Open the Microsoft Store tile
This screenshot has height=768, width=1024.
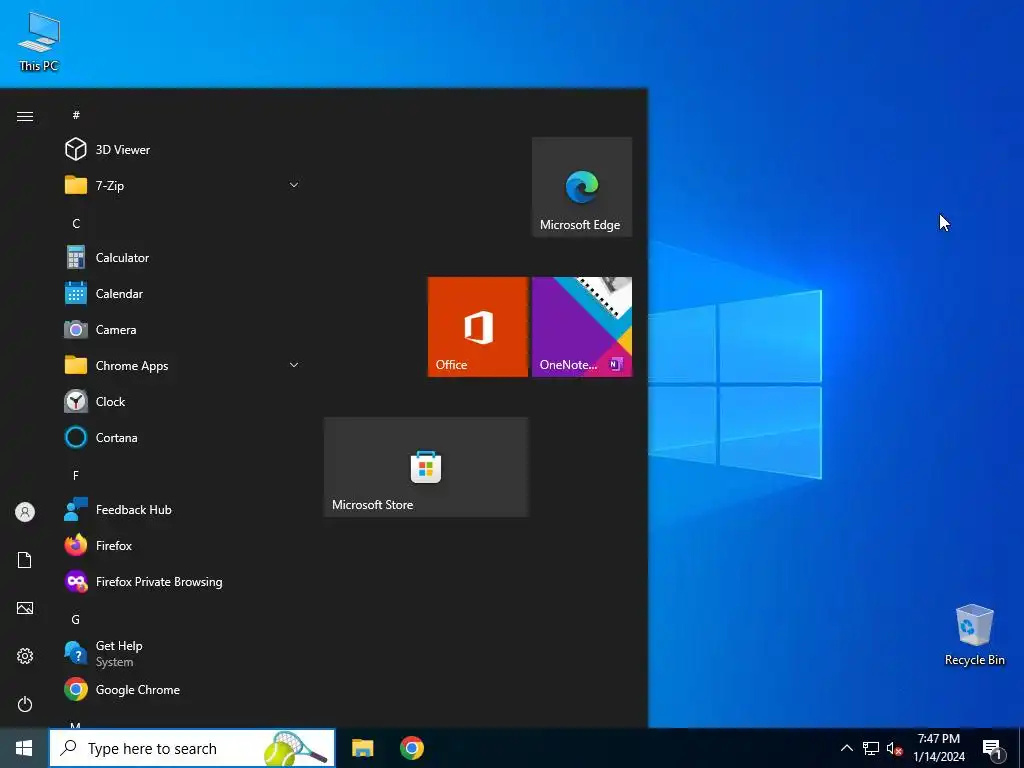click(x=426, y=467)
